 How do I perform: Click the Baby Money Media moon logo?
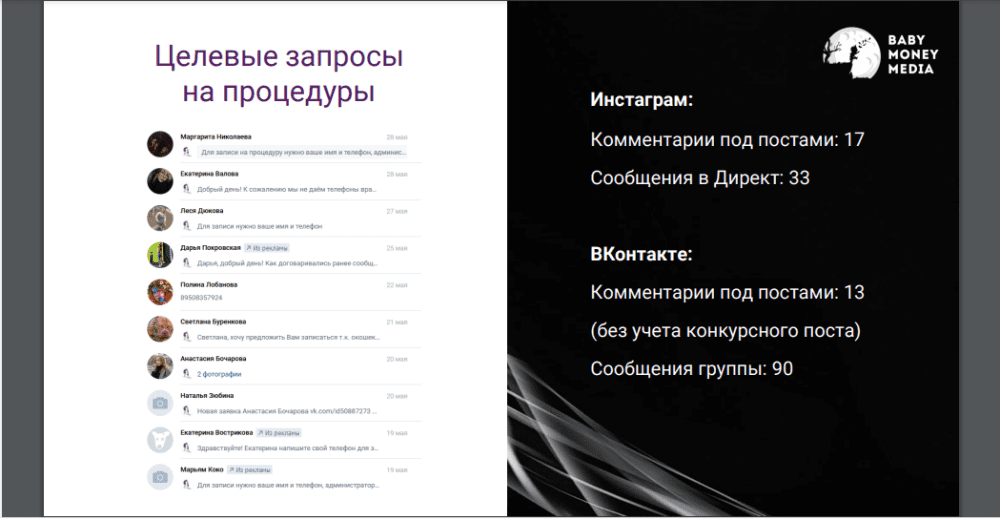coord(851,53)
